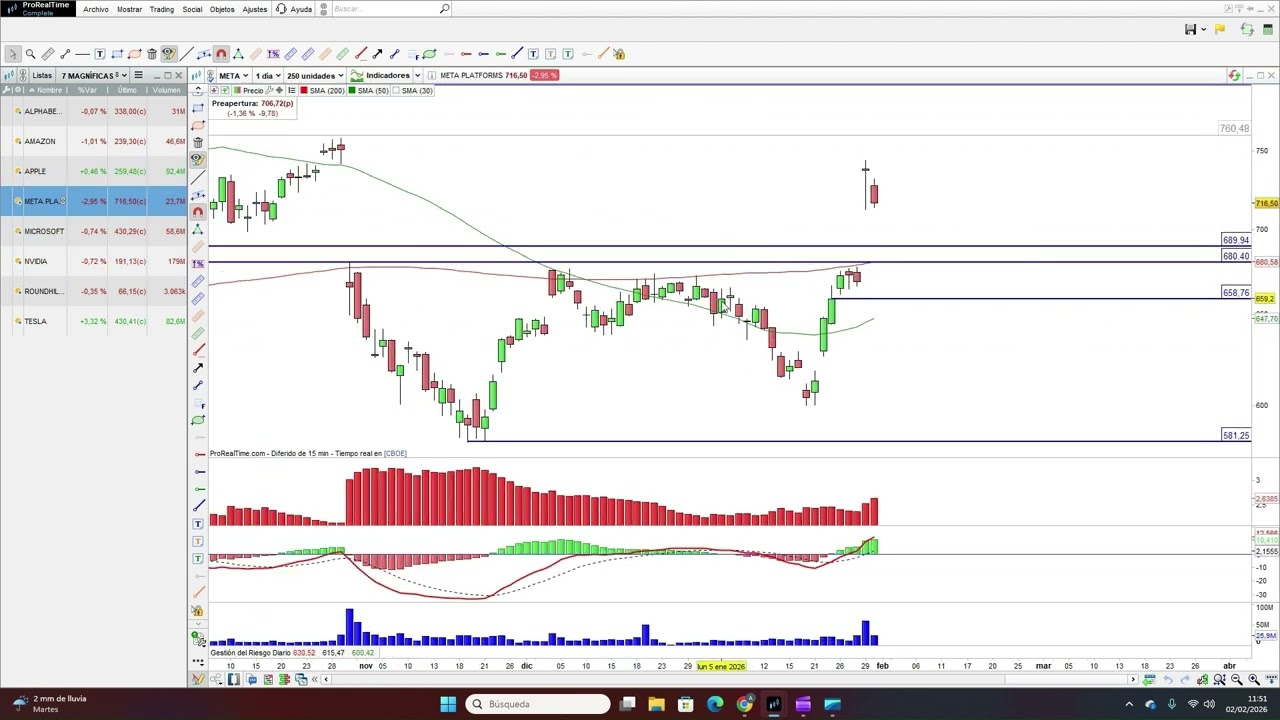Open the Mostrar menu
Image resolution: width=1280 pixels, height=720 pixels.
coord(129,9)
